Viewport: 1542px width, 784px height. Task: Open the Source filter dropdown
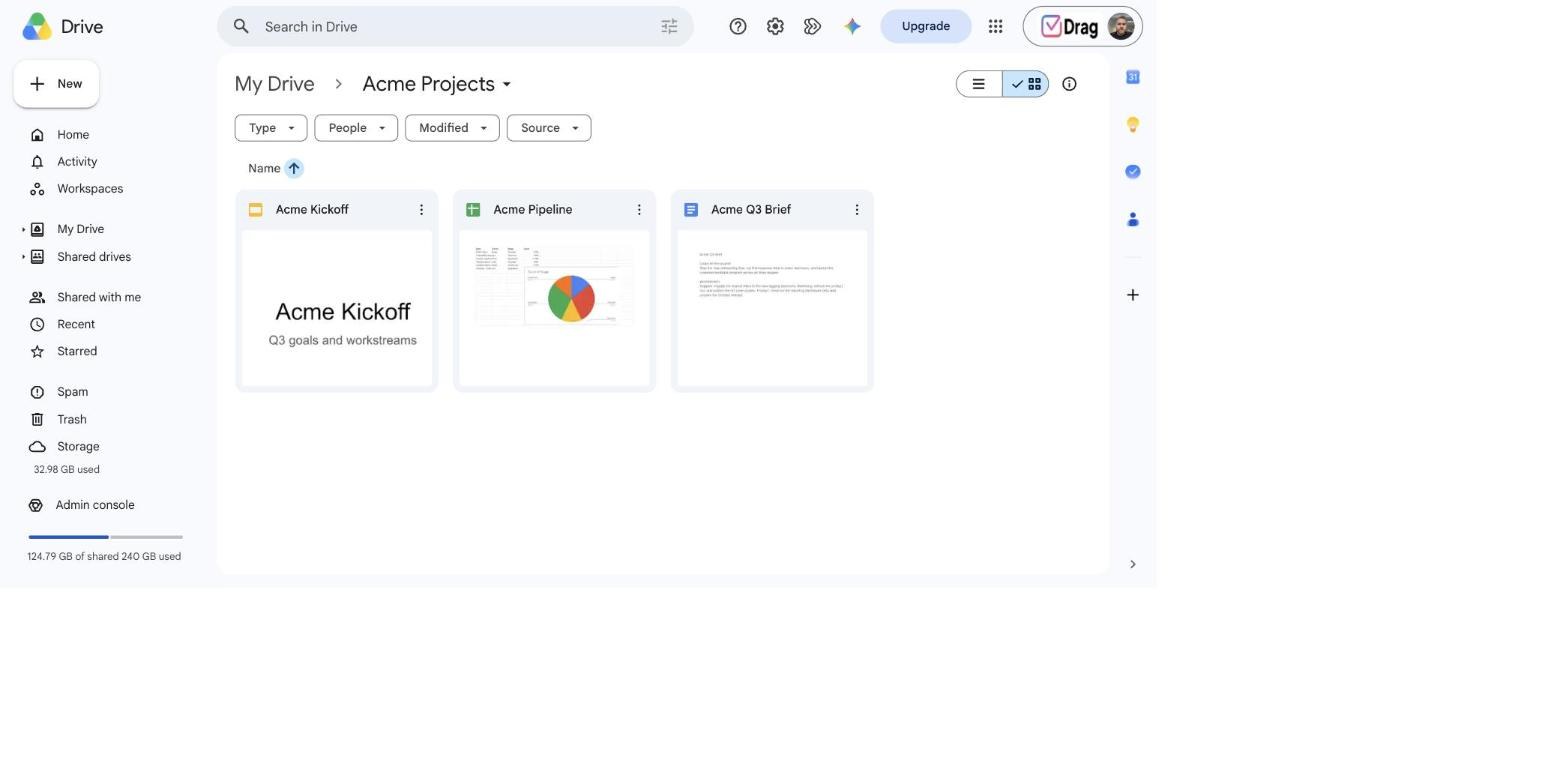coord(549,128)
